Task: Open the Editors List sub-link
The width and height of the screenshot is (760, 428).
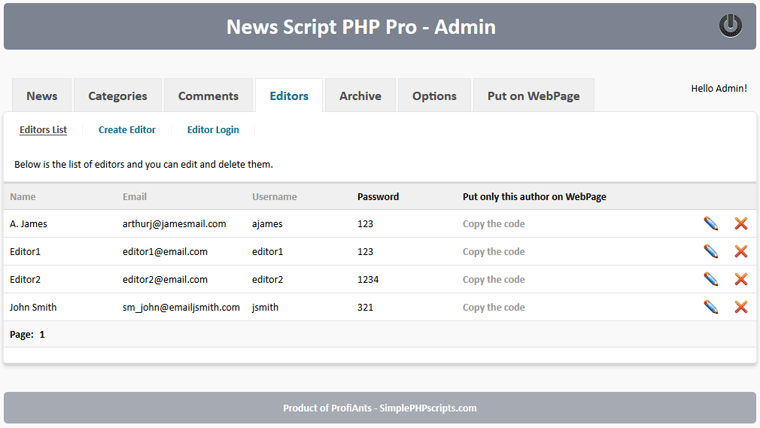Action: (x=43, y=129)
